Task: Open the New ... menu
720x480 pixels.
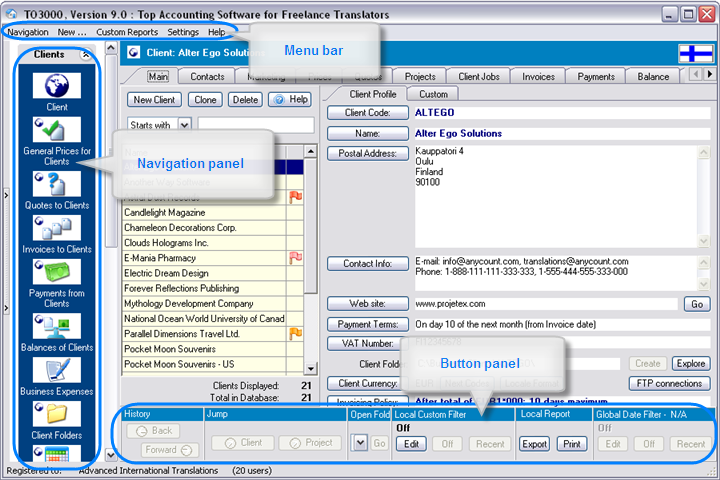Action: click(72, 32)
